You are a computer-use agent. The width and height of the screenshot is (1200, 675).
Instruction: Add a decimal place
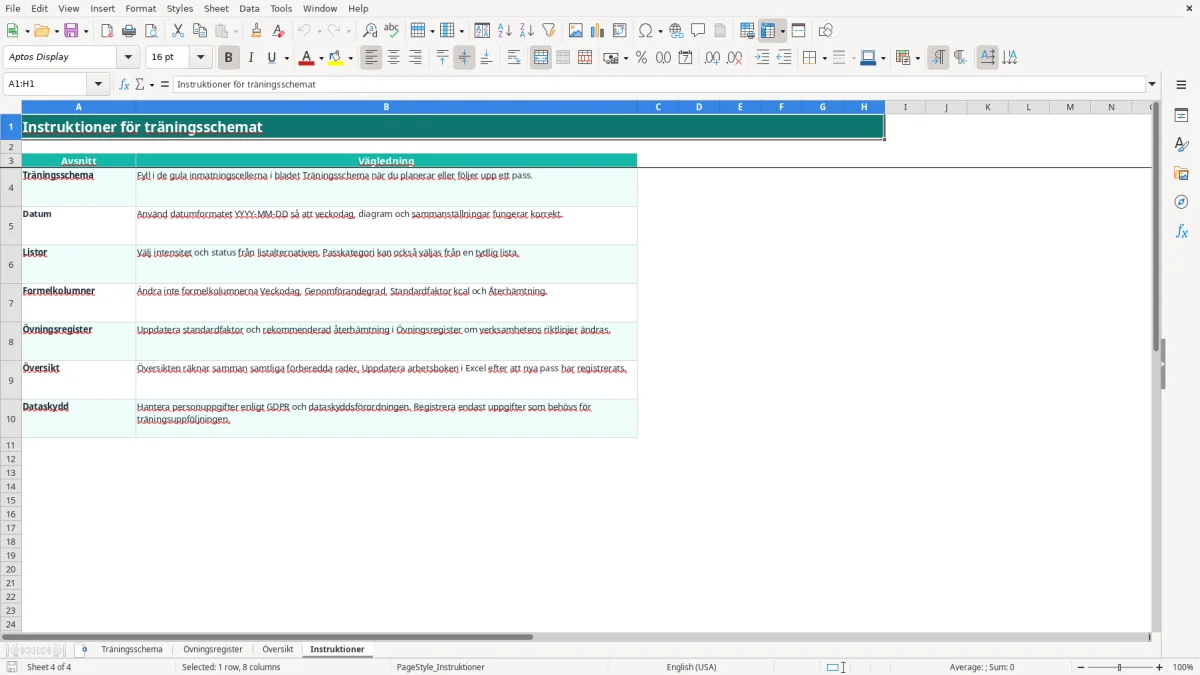coord(712,58)
